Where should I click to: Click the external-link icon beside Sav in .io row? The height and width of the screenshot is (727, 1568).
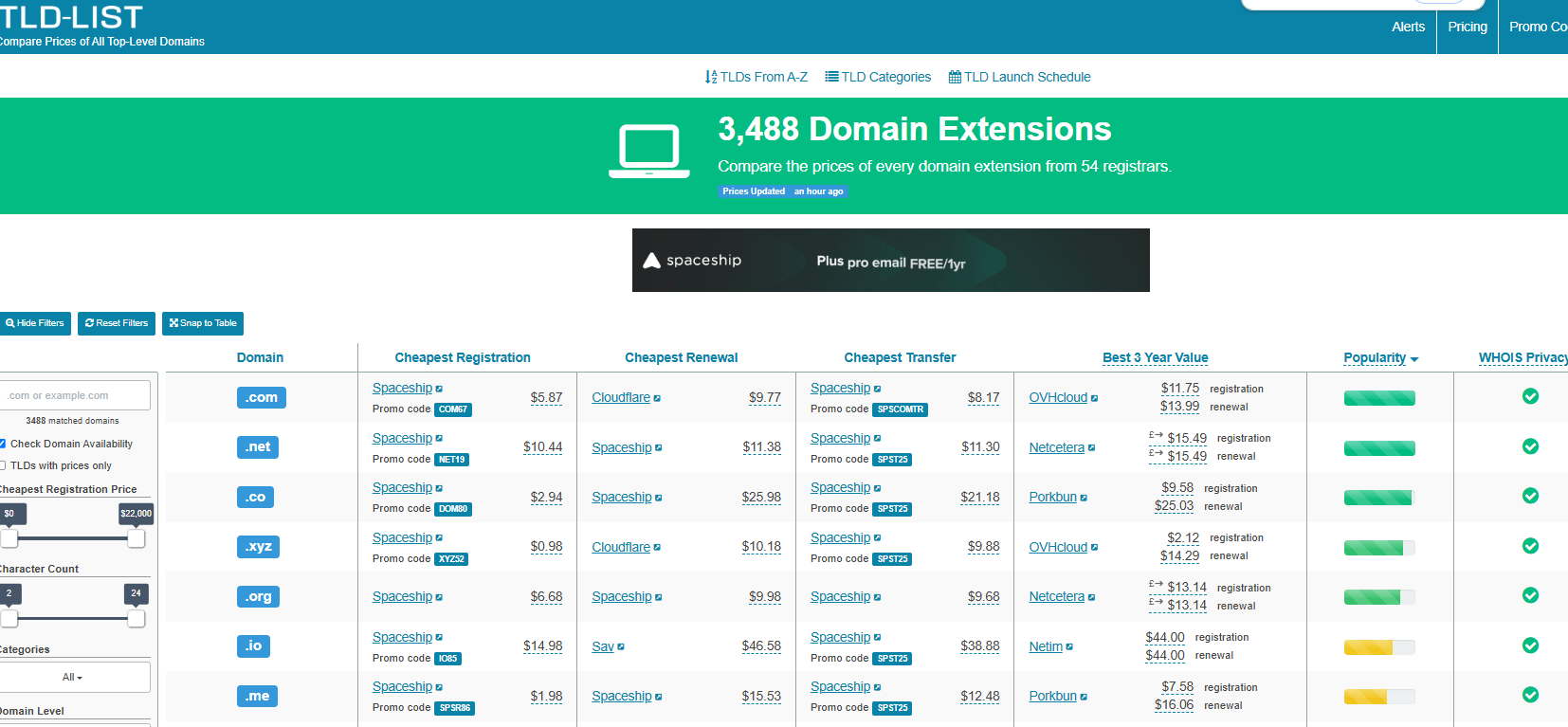coord(621,647)
